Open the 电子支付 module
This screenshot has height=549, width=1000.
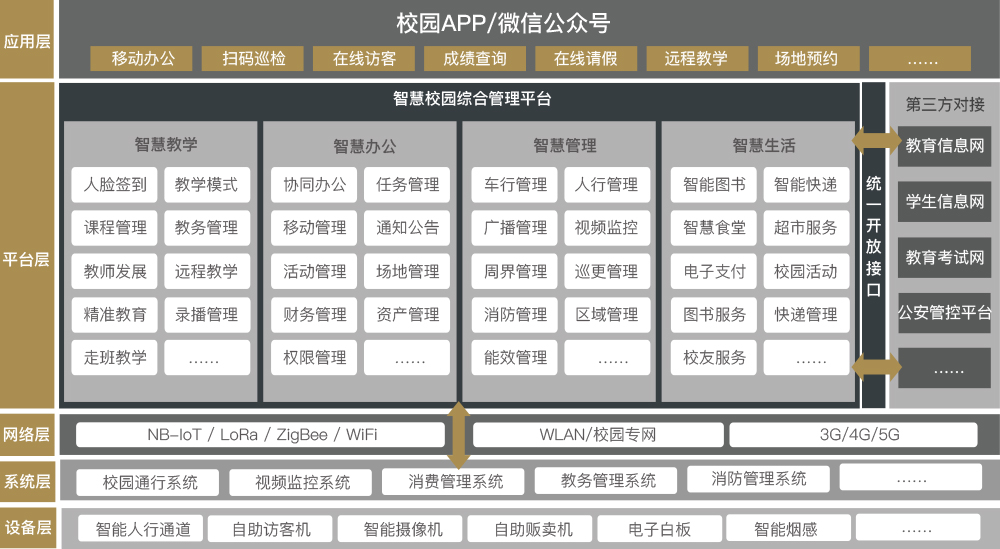point(714,271)
